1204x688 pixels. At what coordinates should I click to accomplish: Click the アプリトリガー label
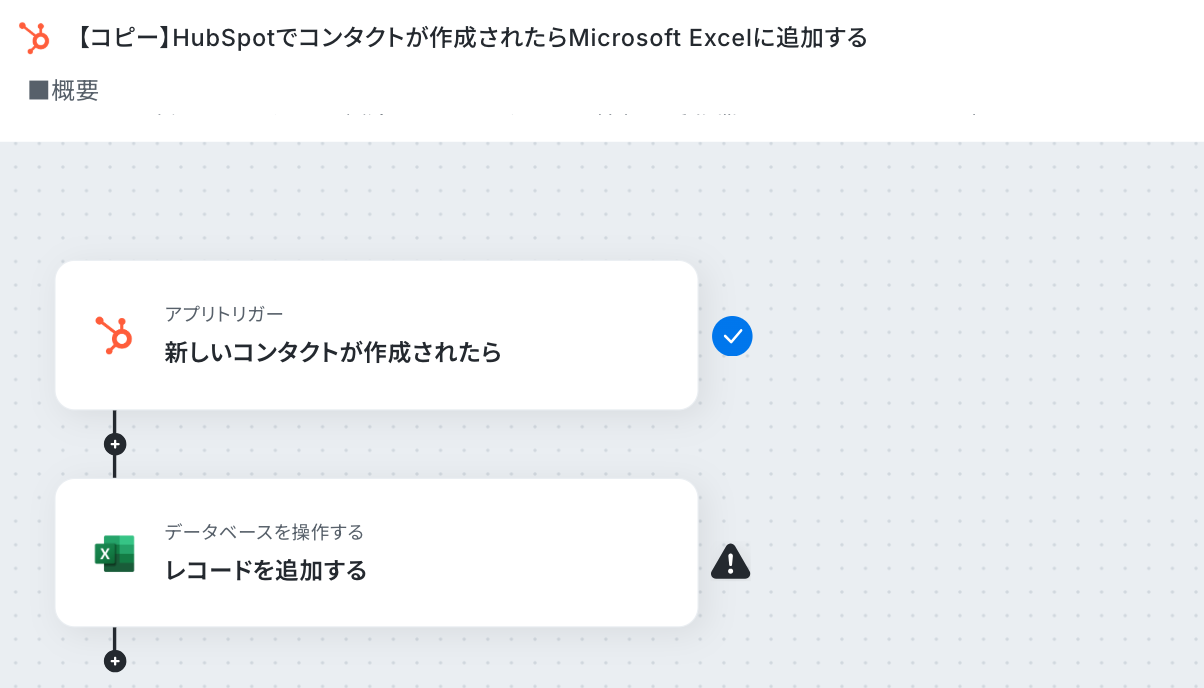(x=224, y=314)
